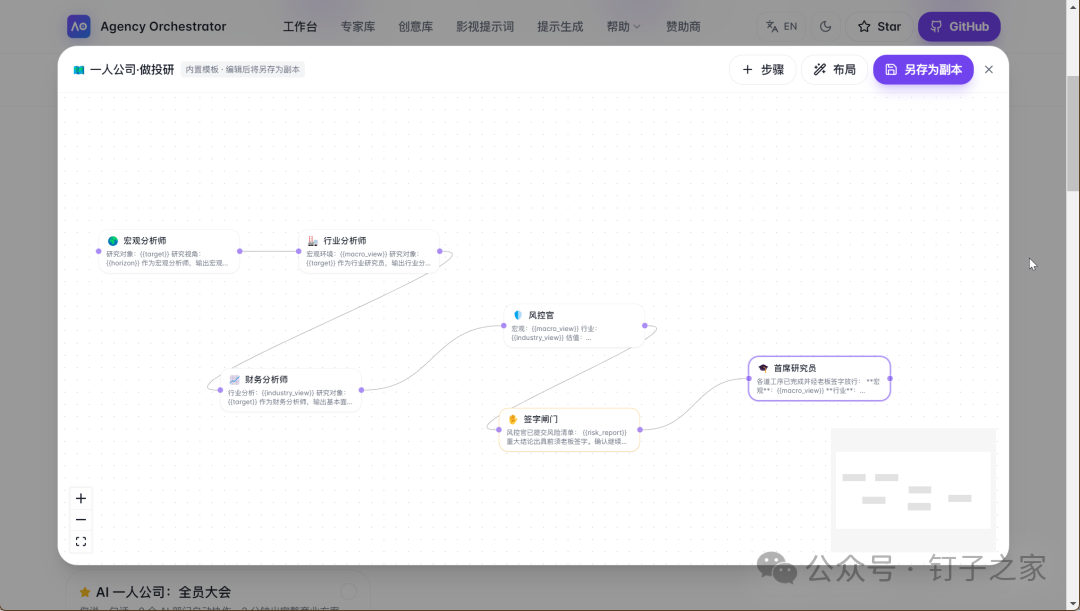Click the Agency Orchestrator logo icon
Image resolution: width=1080 pixels, height=611 pixels.
[79, 26]
